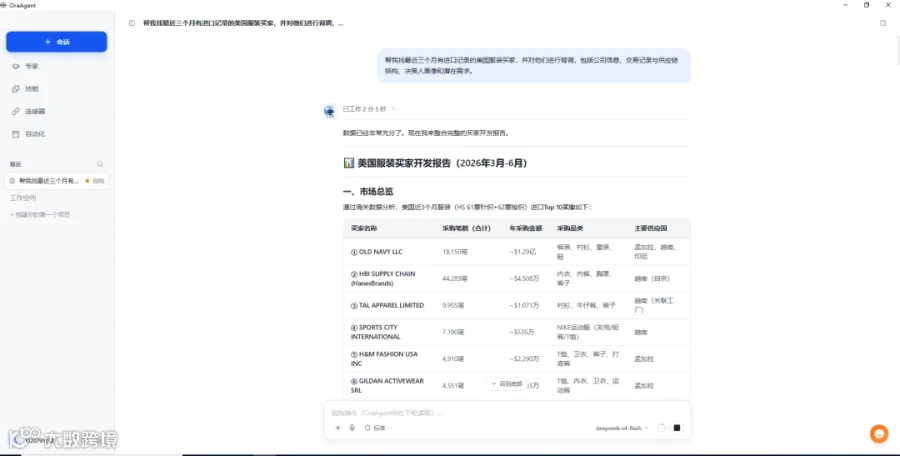Click the microphone voice input icon
This screenshot has width=900, height=456.
(x=352, y=428)
